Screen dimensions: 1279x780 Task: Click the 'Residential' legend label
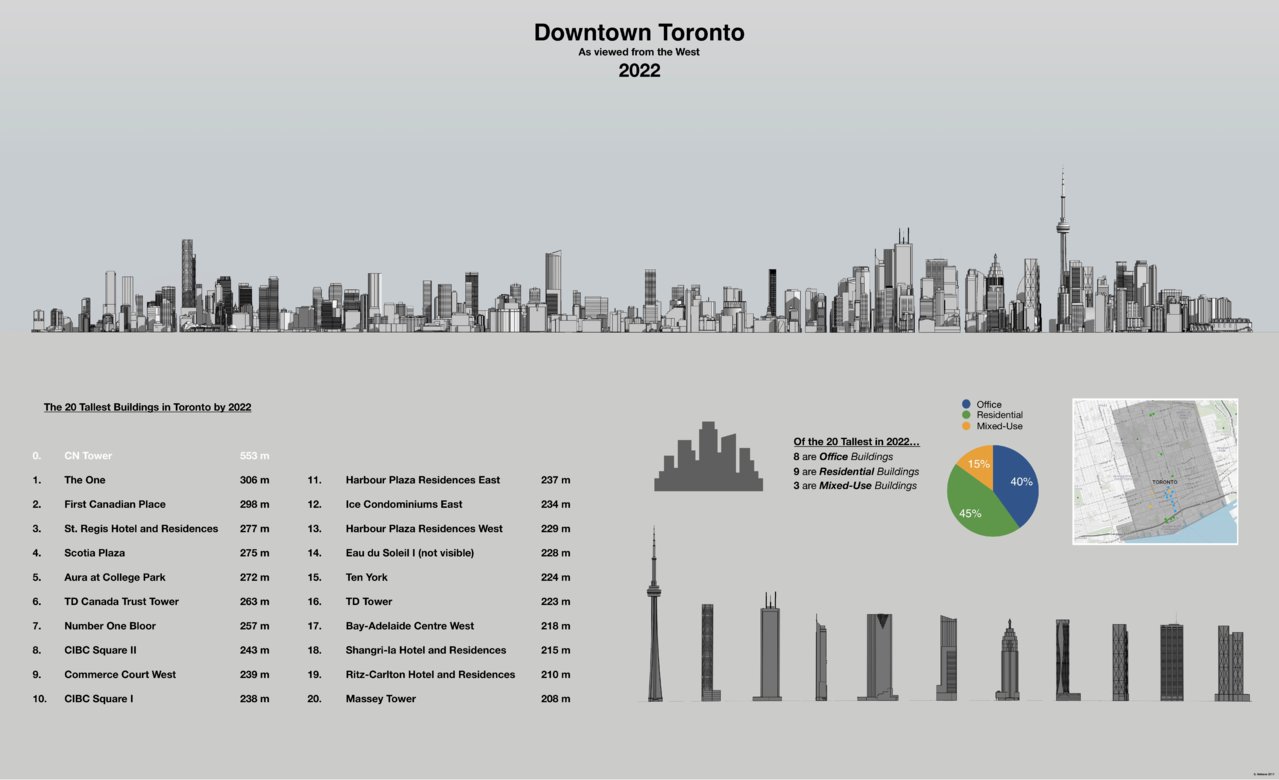[x=1000, y=415]
